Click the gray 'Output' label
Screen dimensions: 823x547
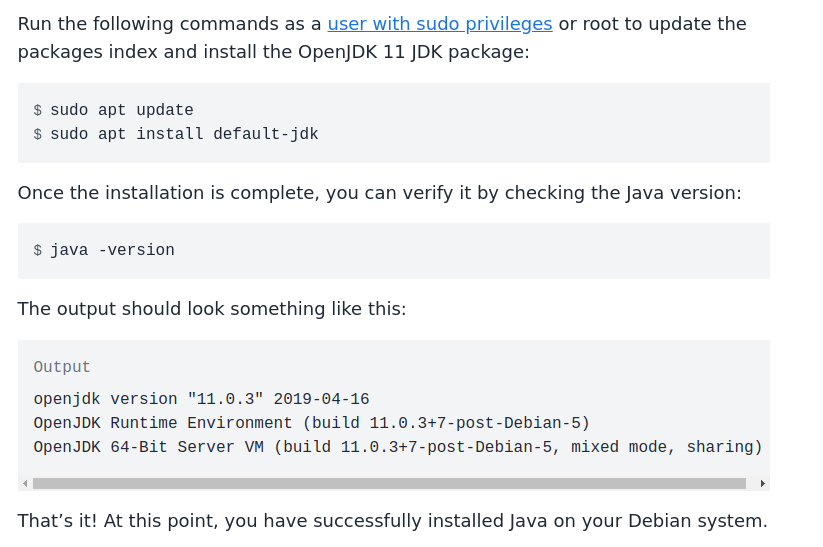pyautogui.click(x=62, y=368)
